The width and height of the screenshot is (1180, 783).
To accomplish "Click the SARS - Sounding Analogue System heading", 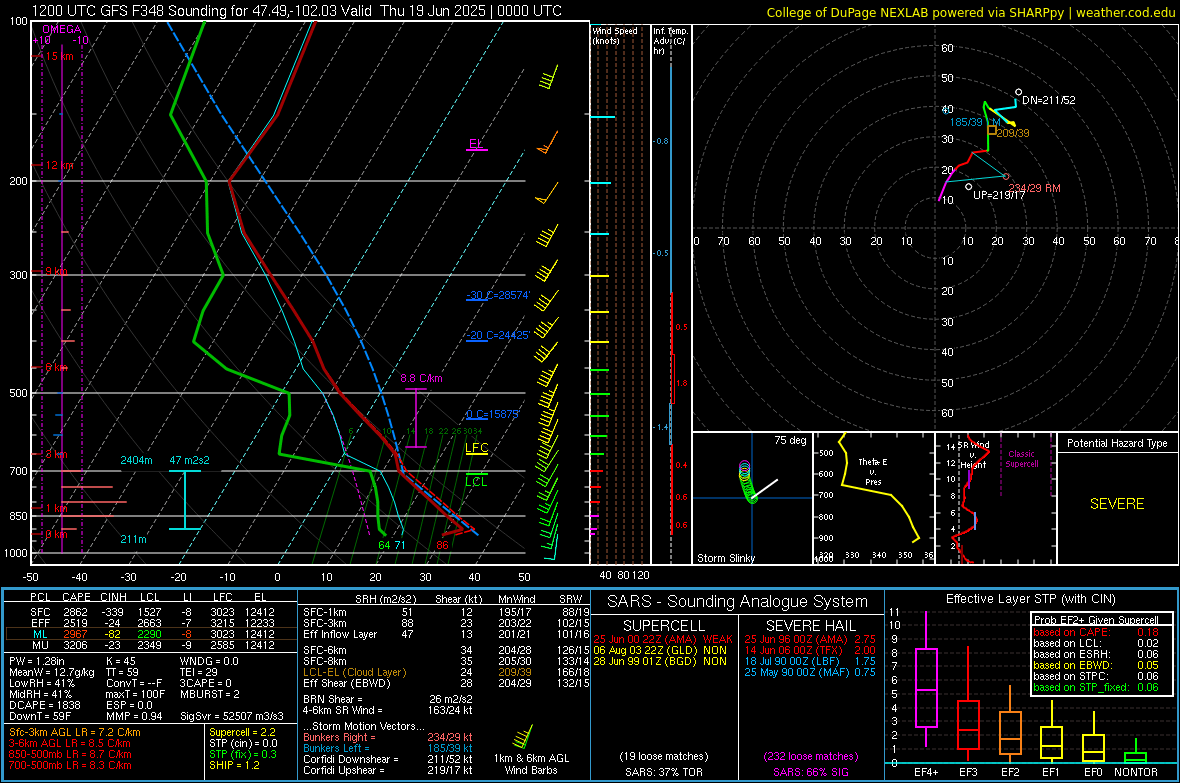I will coord(738,602).
